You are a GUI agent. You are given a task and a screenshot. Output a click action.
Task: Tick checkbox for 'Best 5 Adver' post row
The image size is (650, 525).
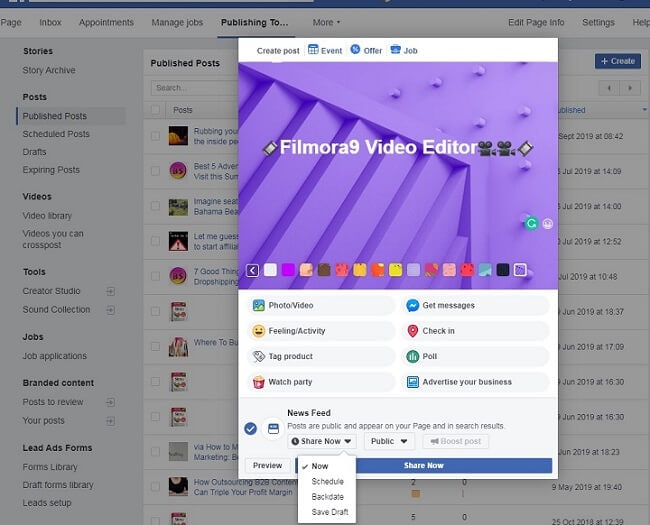click(155, 171)
